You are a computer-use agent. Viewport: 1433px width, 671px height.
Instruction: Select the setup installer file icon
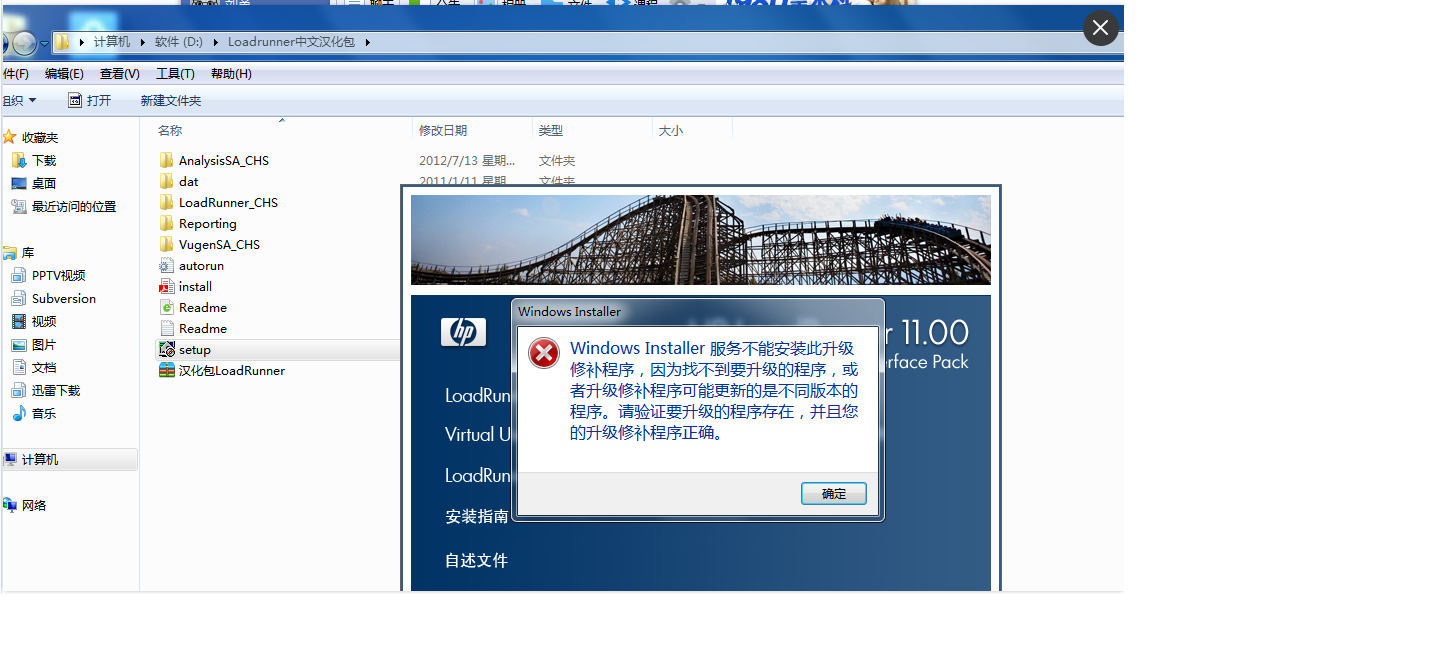click(167, 349)
